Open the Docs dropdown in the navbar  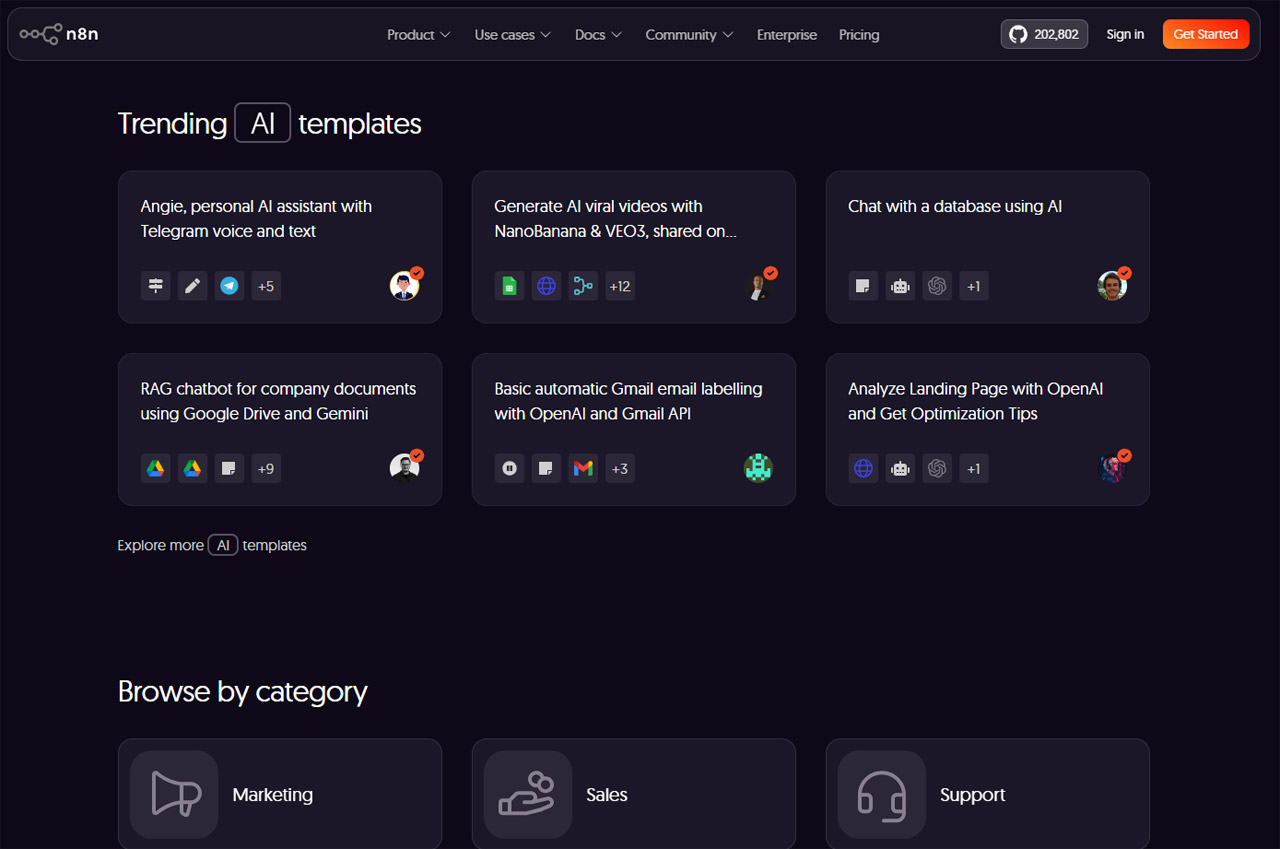point(599,34)
